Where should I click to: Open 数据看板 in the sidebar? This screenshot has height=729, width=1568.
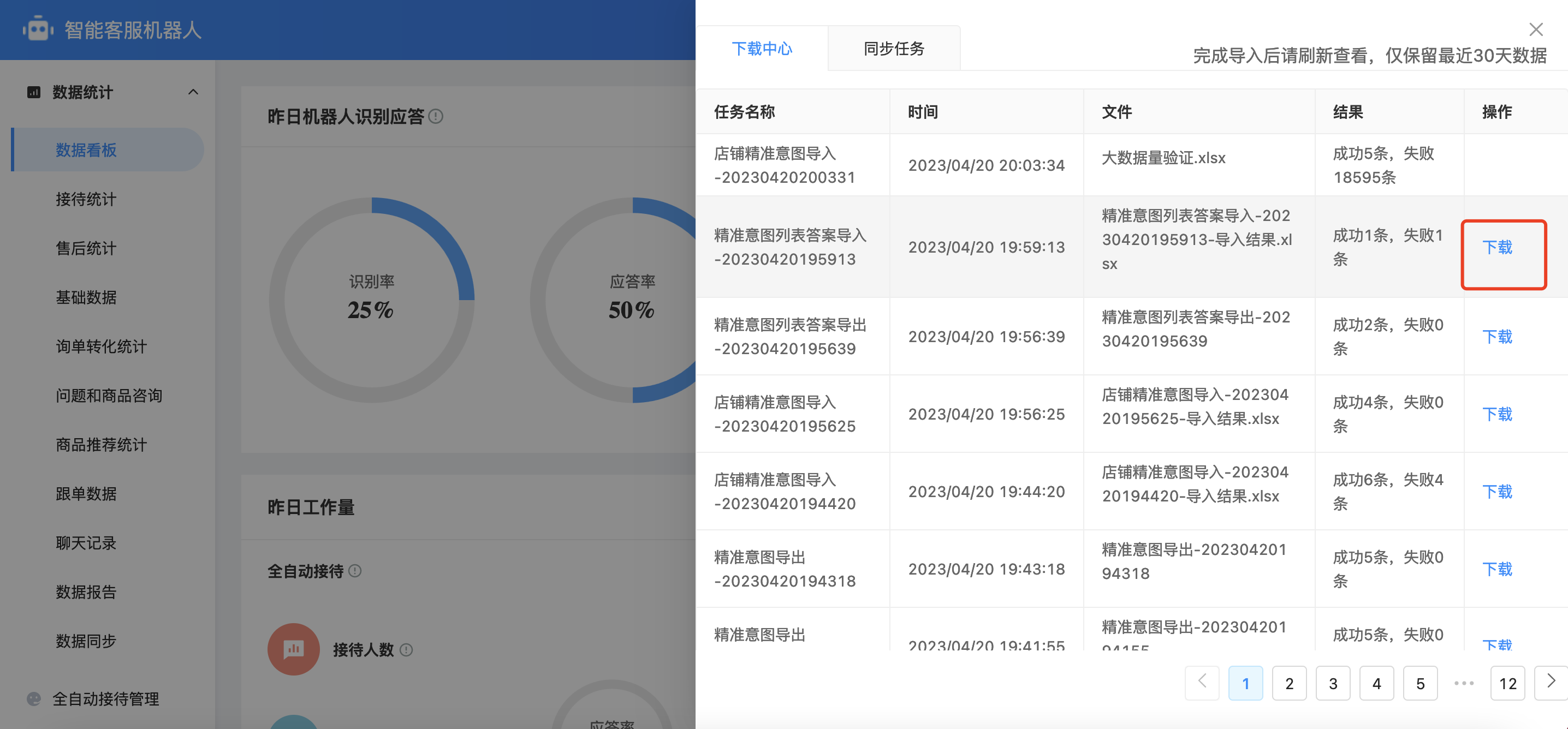pyautogui.click(x=107, y=150)
